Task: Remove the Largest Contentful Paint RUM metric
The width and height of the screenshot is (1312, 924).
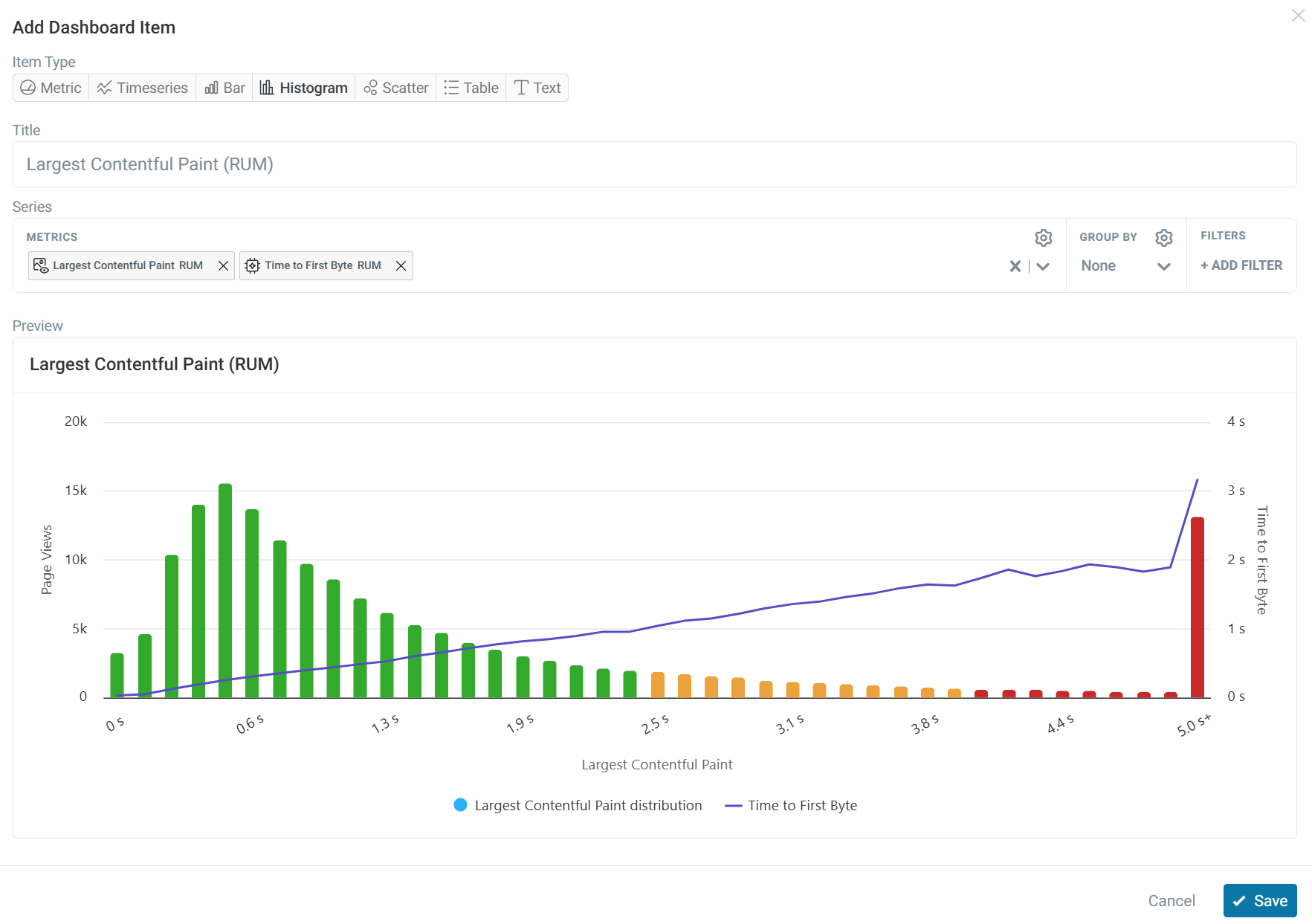Action: [x=223, y=266]
